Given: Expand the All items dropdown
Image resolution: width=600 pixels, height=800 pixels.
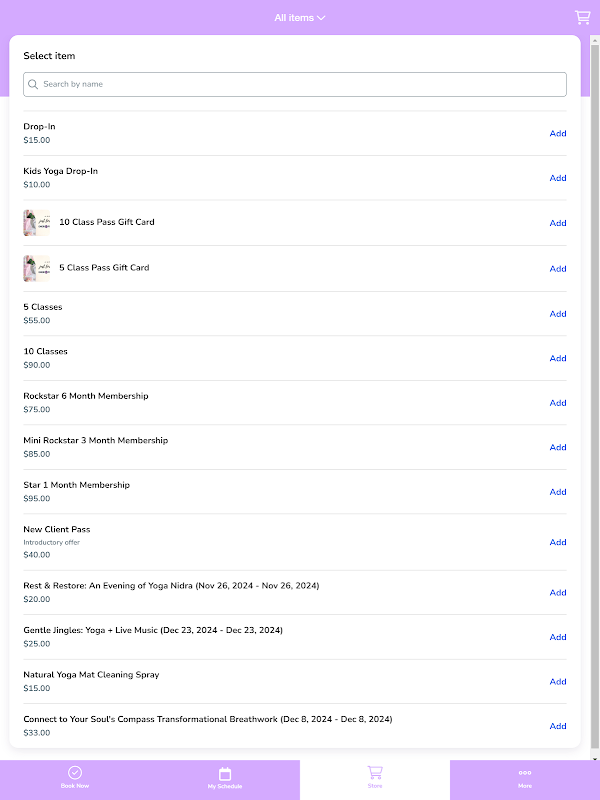Looking at the screenshot, I should click(300, 18).
